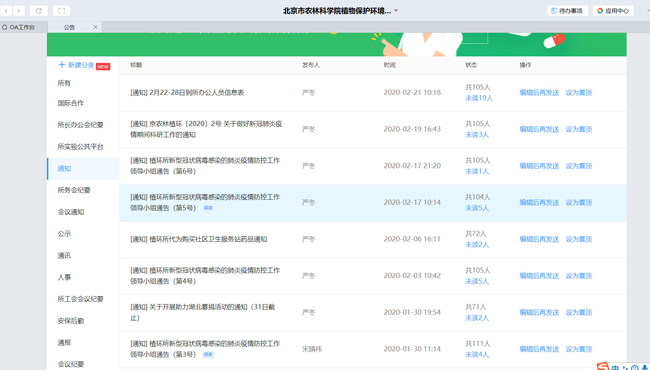Screen dimensions: 650x370
Task: Open the 第5号 epidemic bulletin notice
Action: 205,203
